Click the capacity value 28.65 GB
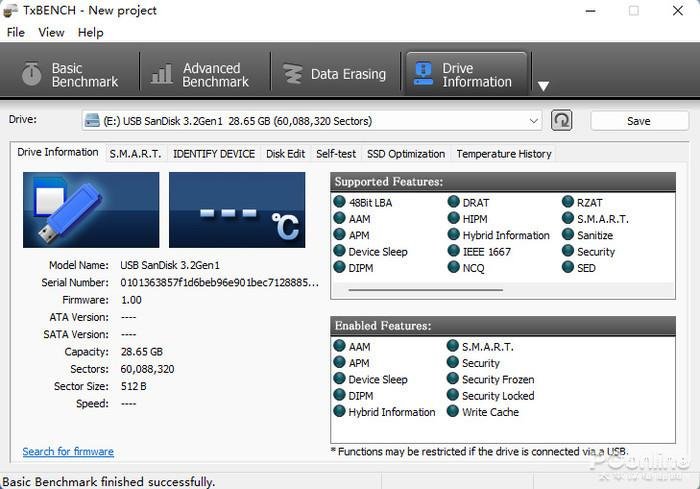This screenshot has width=700, height=489. [142, 351]
